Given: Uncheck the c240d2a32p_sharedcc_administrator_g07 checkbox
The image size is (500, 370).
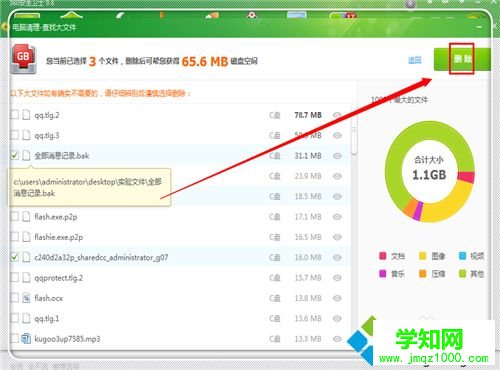Looking at the screenshot, I should [15, 257].
